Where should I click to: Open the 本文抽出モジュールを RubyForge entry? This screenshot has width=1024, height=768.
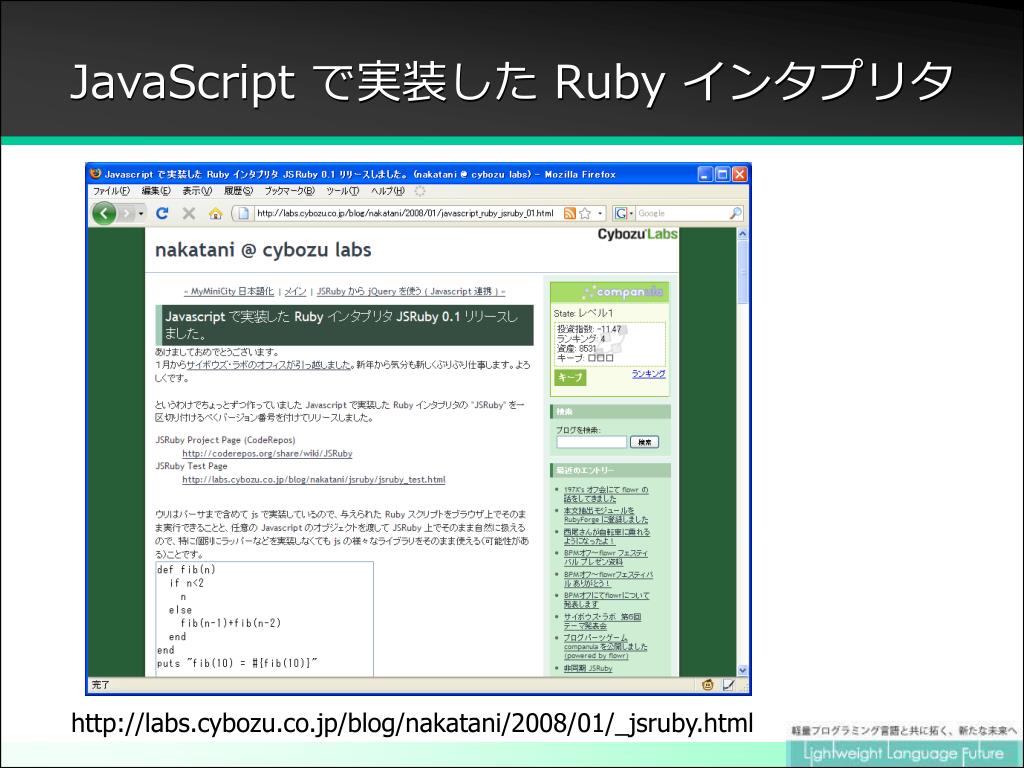click(x=606, y=515)
